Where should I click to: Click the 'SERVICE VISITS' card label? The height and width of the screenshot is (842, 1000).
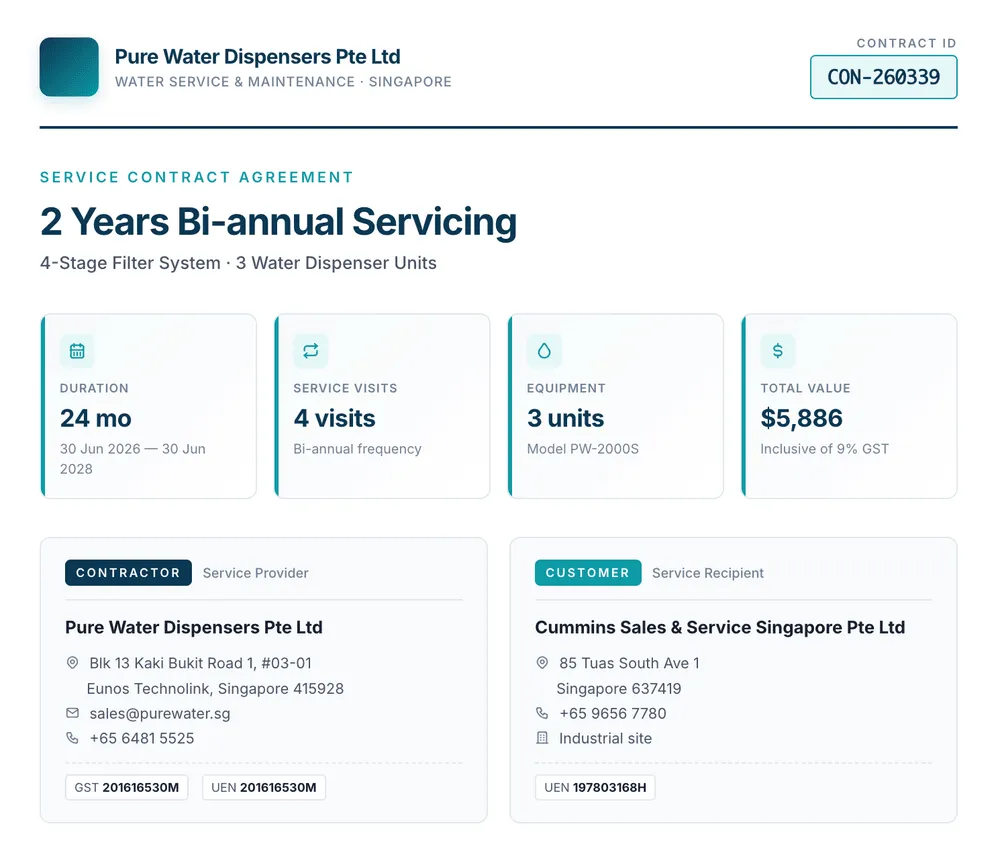click(345, 388)
